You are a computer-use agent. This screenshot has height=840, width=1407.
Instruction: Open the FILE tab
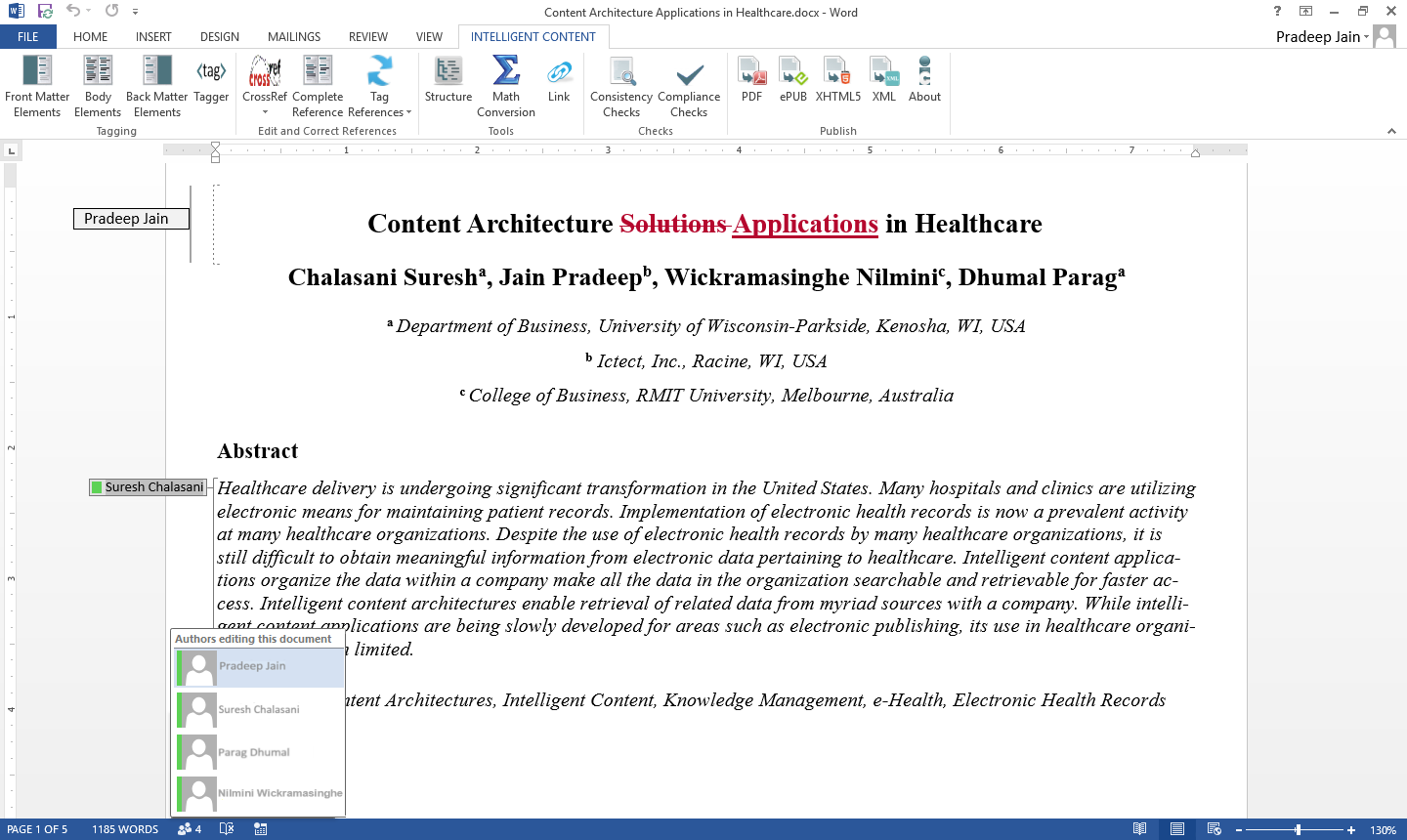click(28, 36)
